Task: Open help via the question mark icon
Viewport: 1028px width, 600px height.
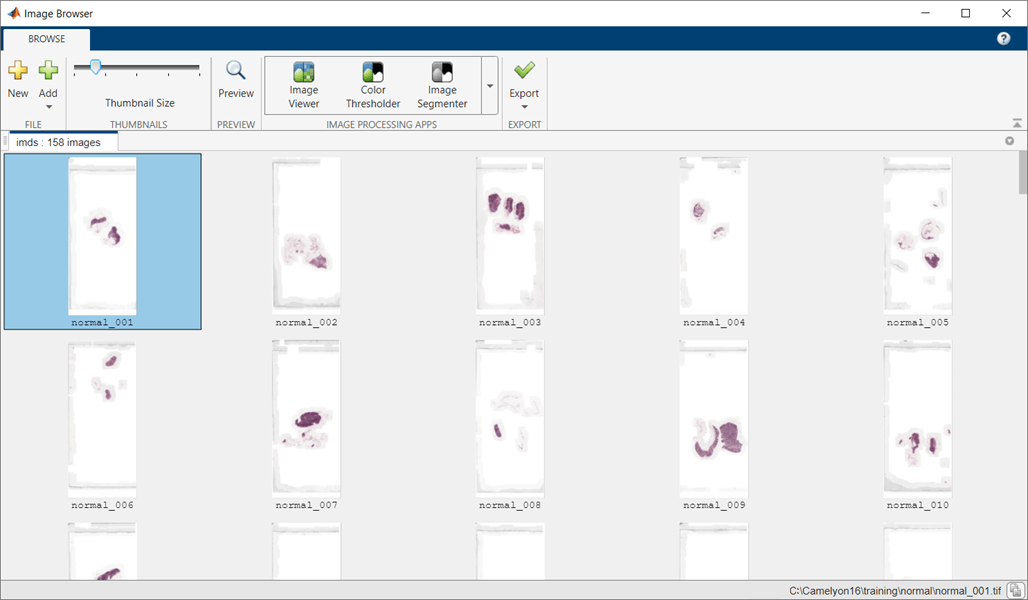Action: coord(1003,37)
